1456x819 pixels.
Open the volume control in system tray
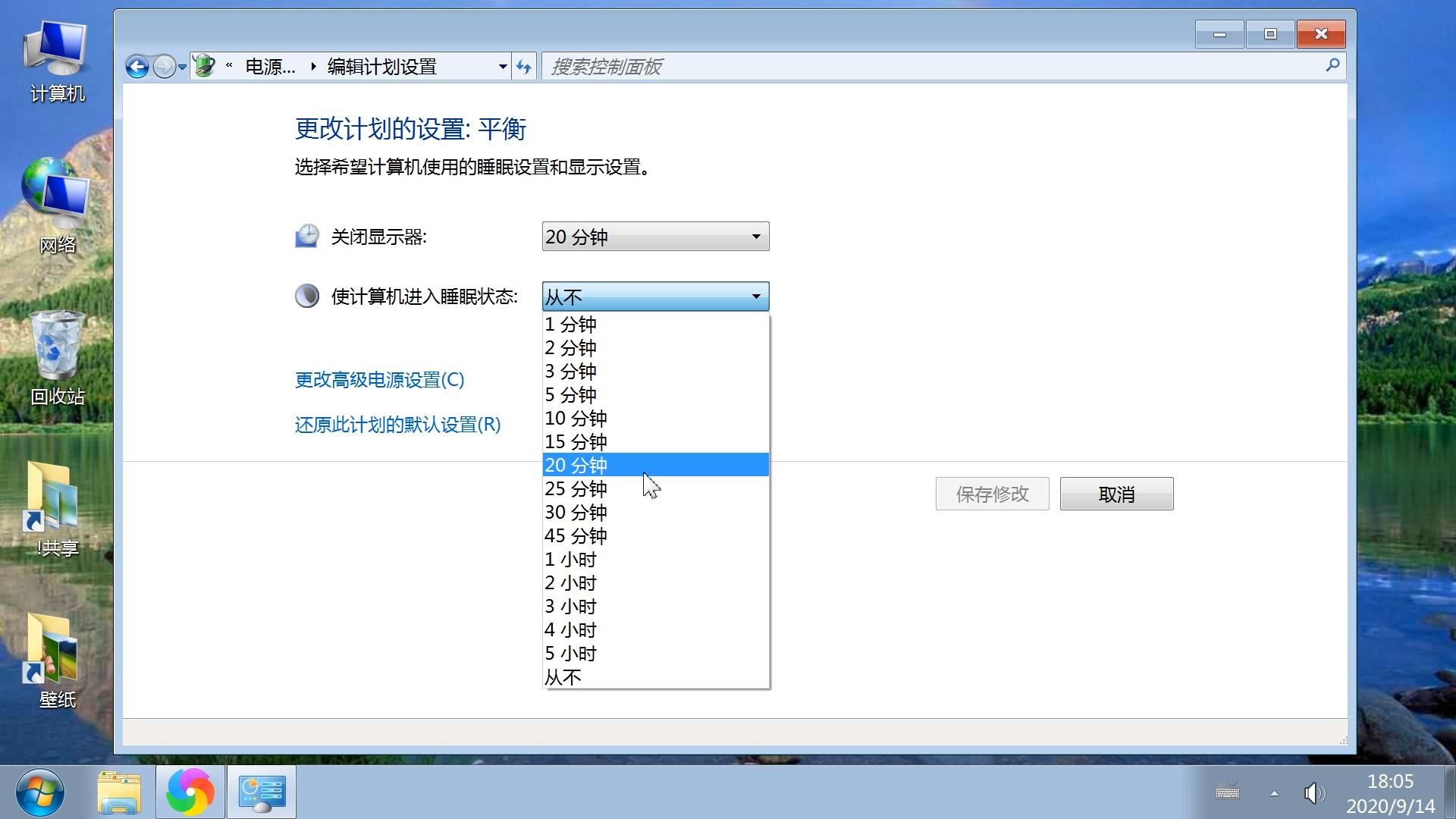point(1314,792)
